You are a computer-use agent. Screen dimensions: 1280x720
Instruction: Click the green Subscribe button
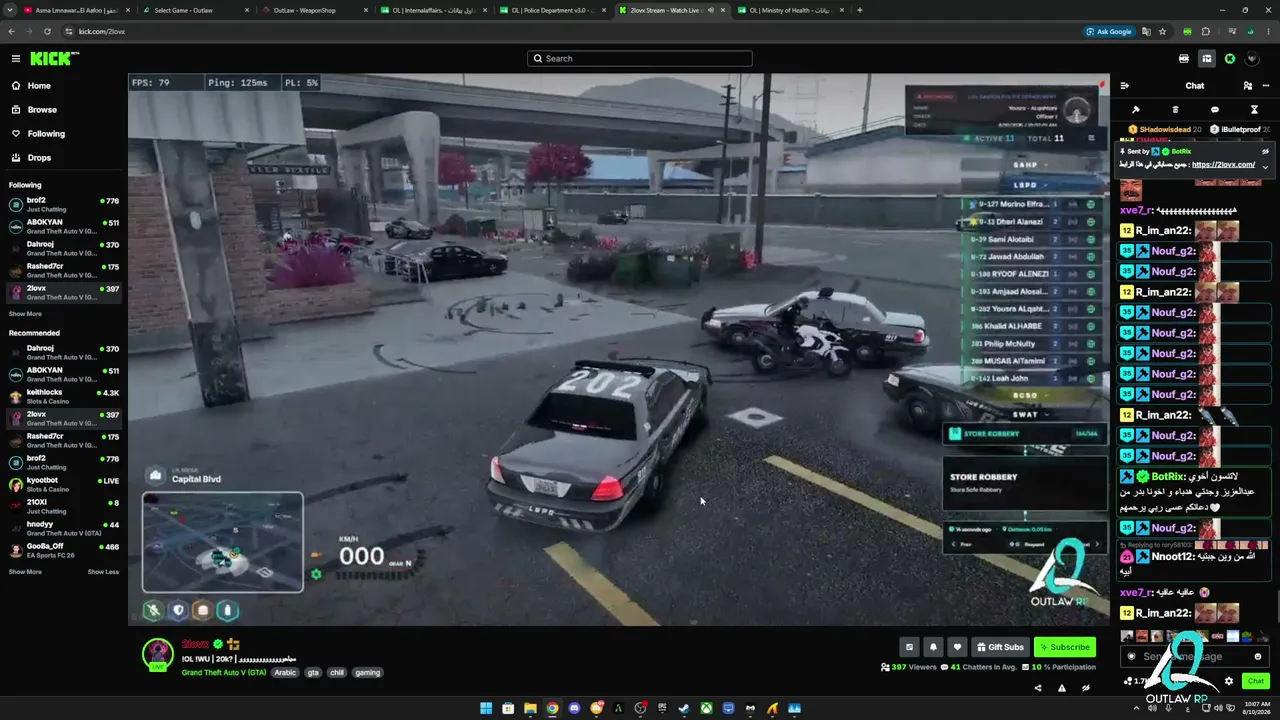(1065, 647)
